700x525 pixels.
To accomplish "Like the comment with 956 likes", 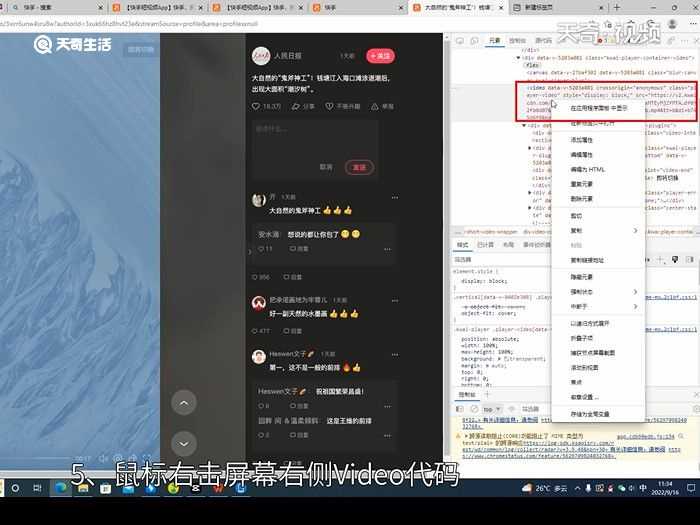I will click(x=254, y=277).
